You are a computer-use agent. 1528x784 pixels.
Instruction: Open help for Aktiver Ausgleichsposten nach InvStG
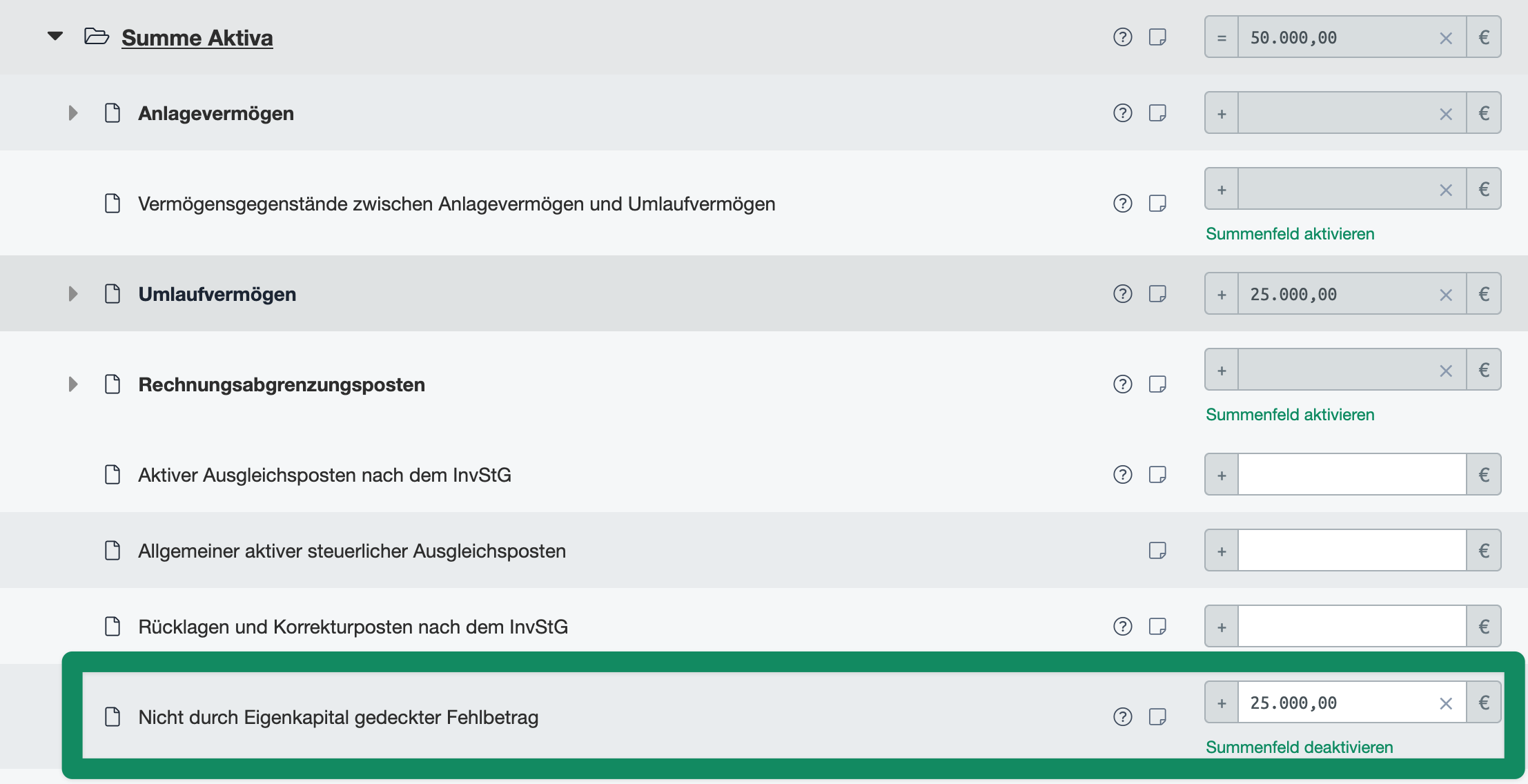click(1123, 475)
